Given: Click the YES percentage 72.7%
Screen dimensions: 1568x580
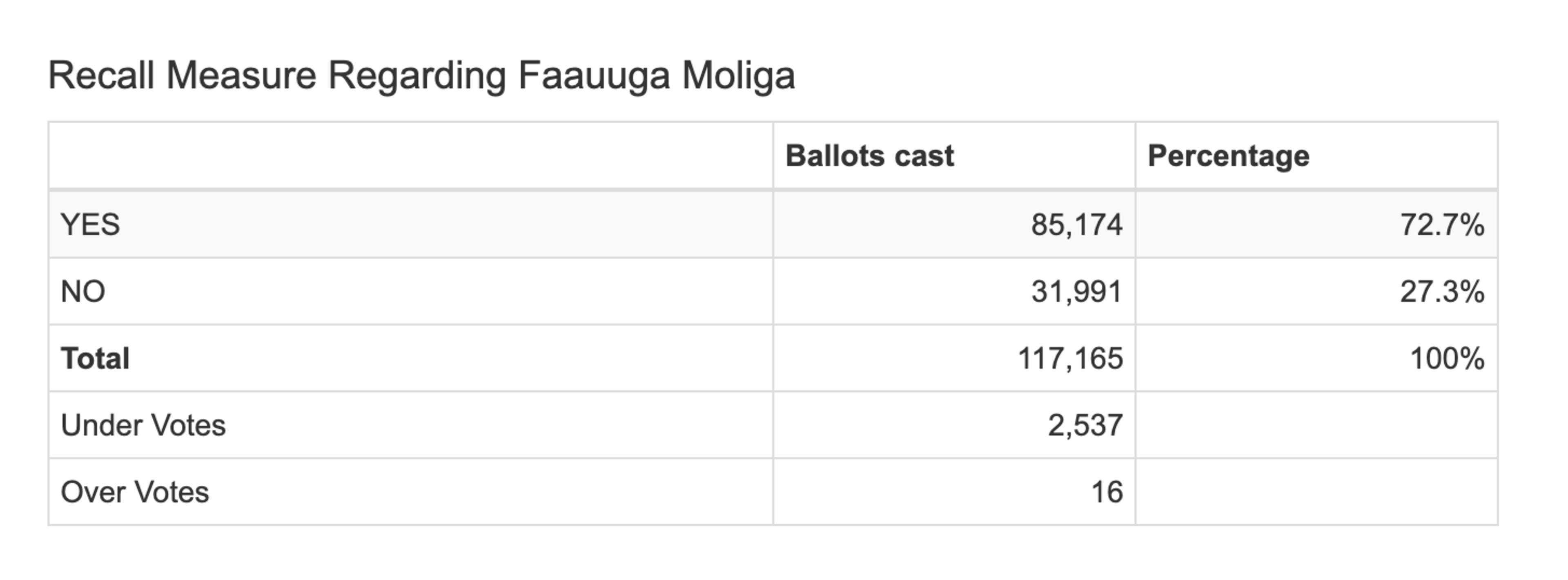Looking at the screenshot, I should pos(1442,224).
